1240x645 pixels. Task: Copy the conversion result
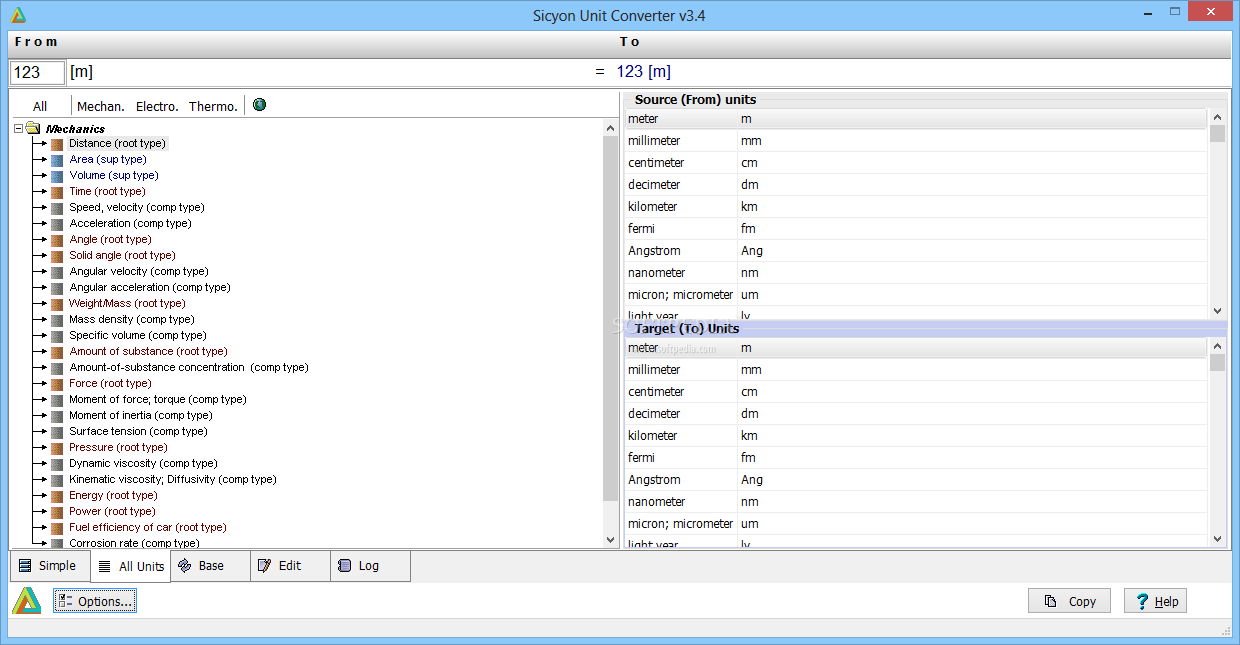(x=1069, y=601)
